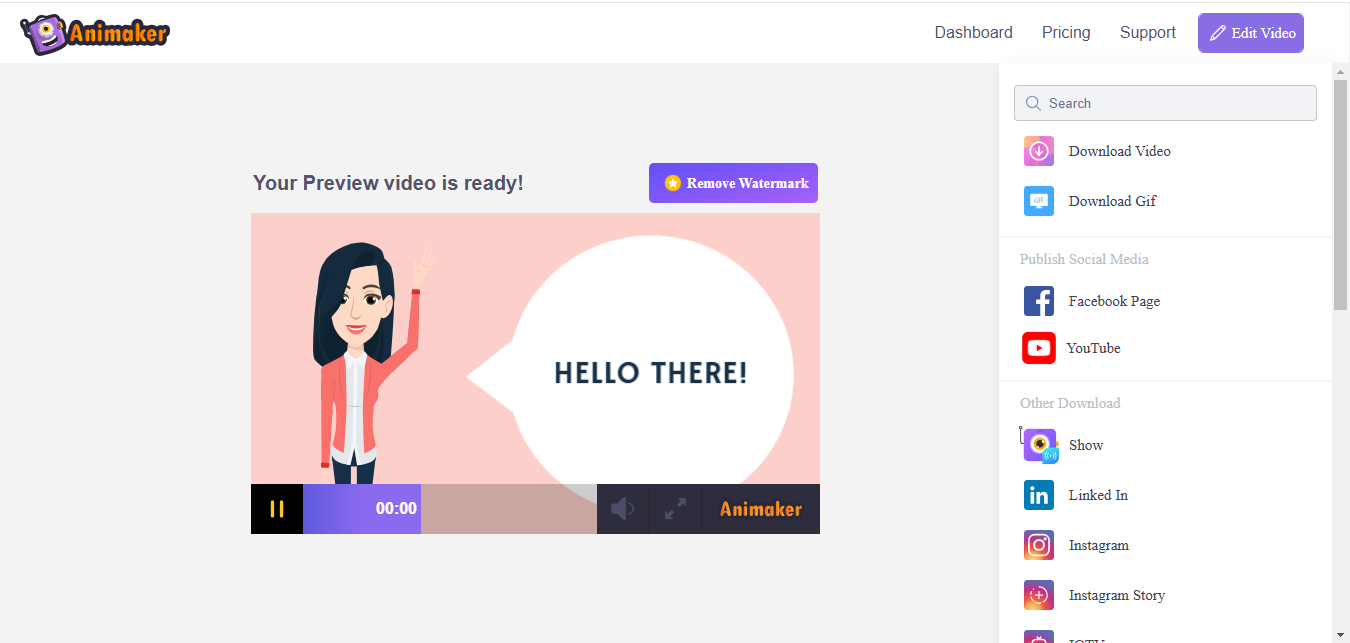Screen dimensions: 1350x643
Task: Mute the video with speaker icon
Action: [622, 509]
